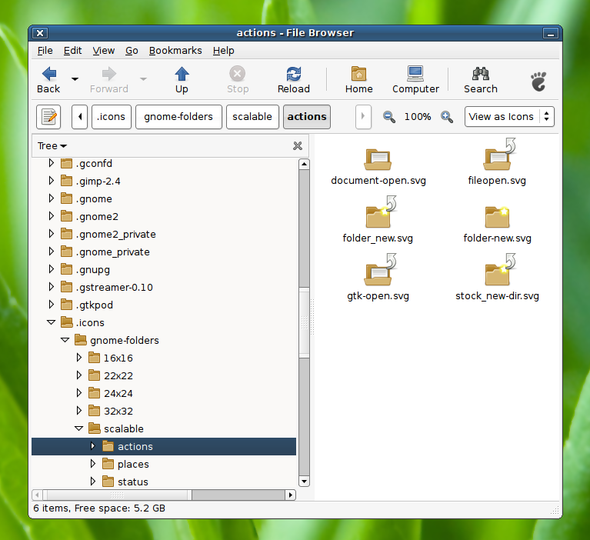The width and height of the screenshot is (590, 540).
Task: Select the 32x32 tree folder
Action: 118,411
